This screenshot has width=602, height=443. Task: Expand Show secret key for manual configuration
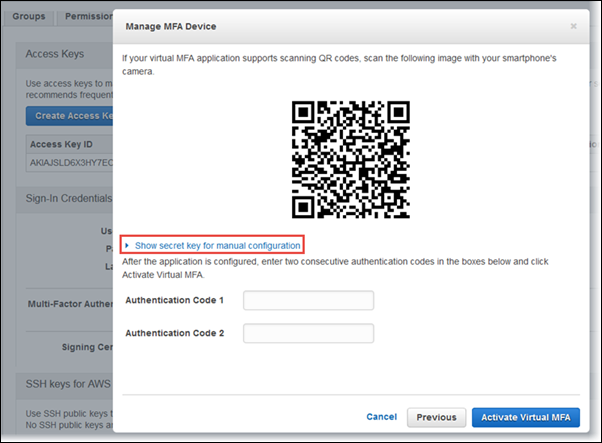213,246
